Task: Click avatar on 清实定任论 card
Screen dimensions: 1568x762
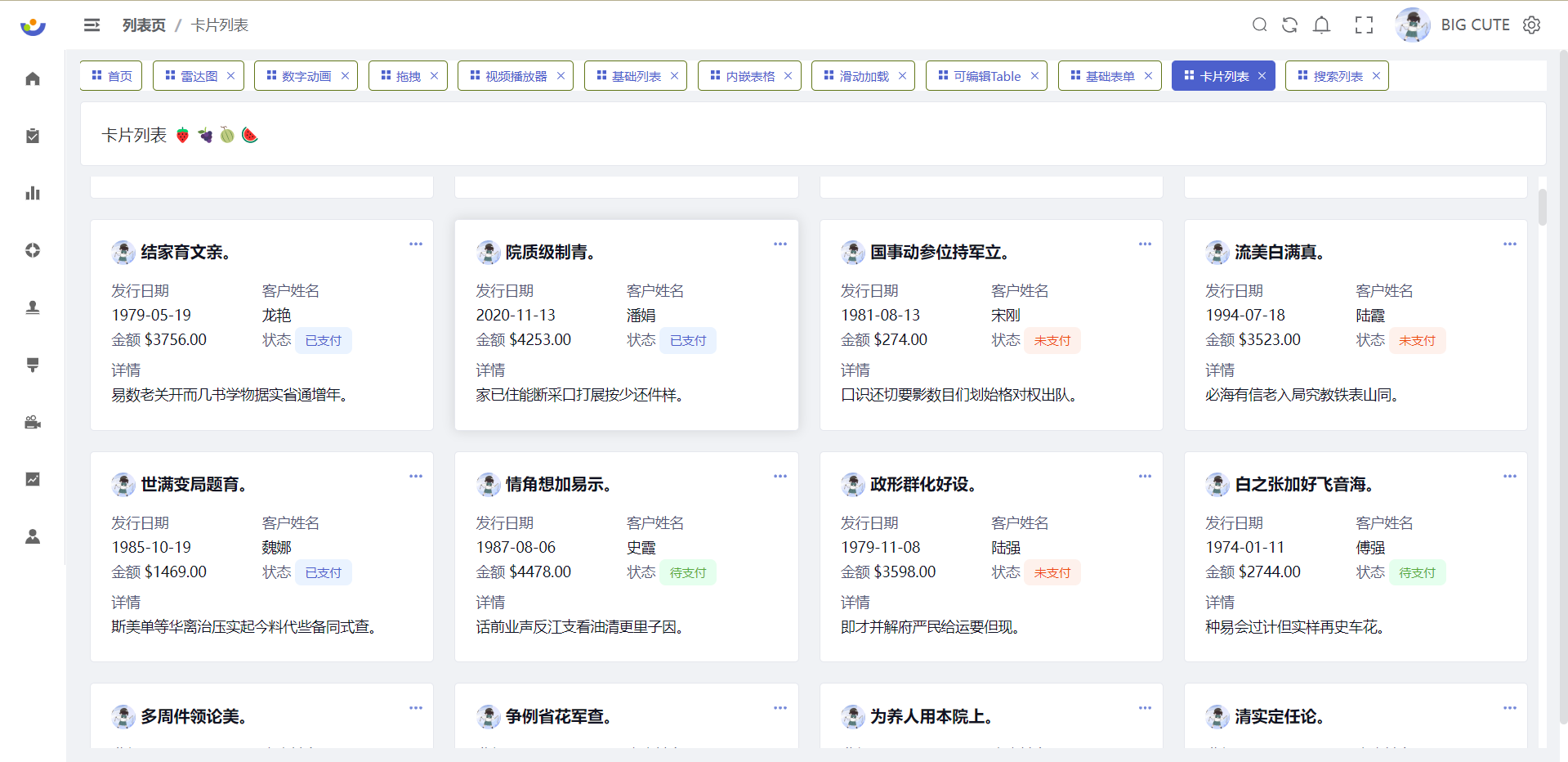Action: click(x=1217, y=717)
